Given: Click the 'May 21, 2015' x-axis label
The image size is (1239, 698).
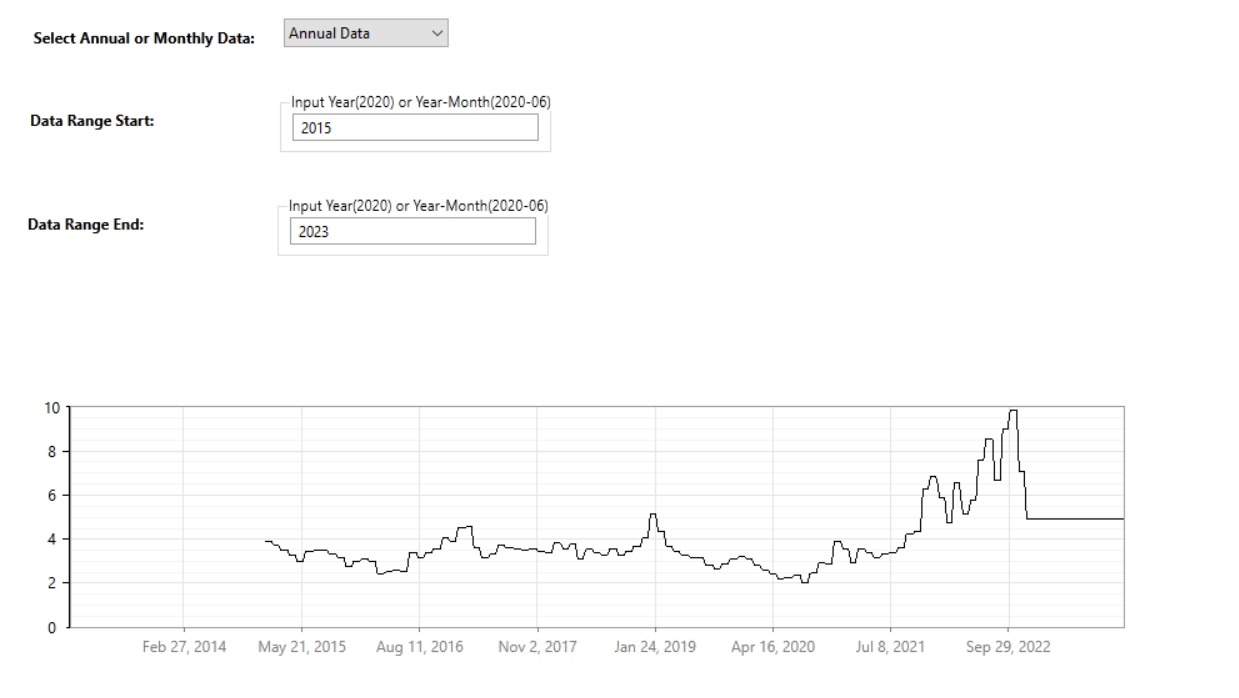Looking at the screenshot, I should click(302, 647).
